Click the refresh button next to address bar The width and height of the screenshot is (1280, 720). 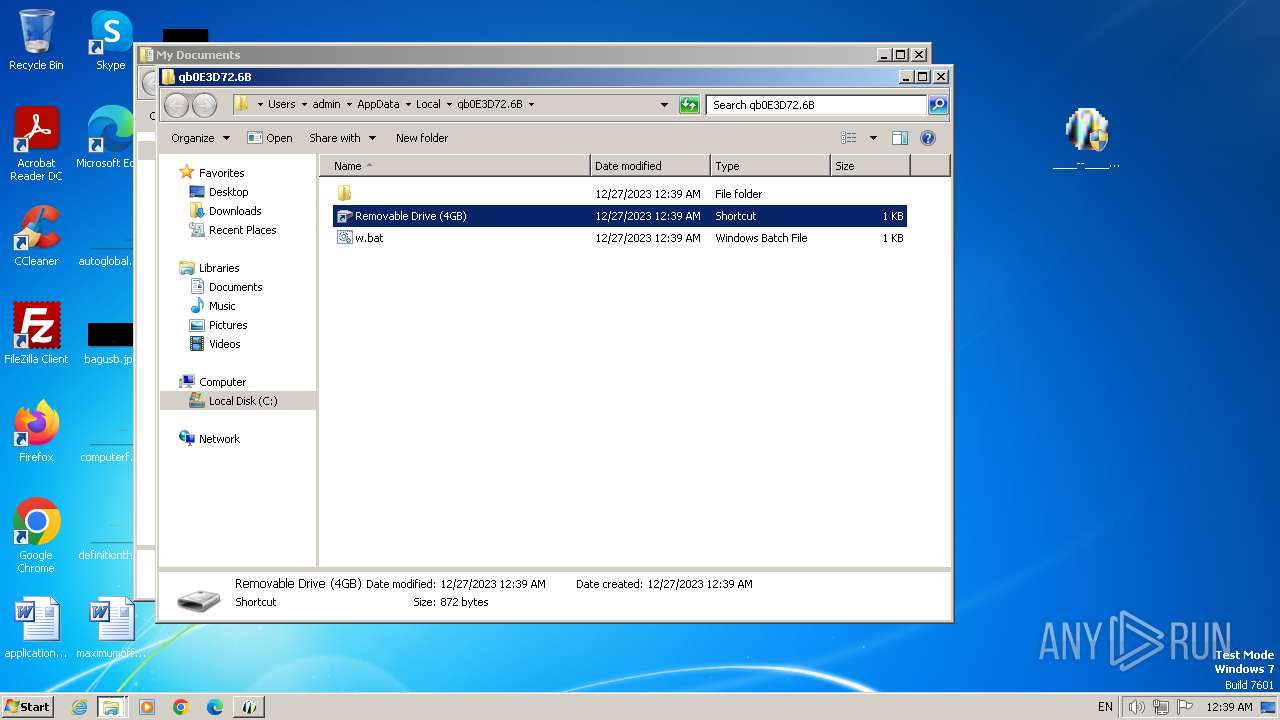[689, 104]
